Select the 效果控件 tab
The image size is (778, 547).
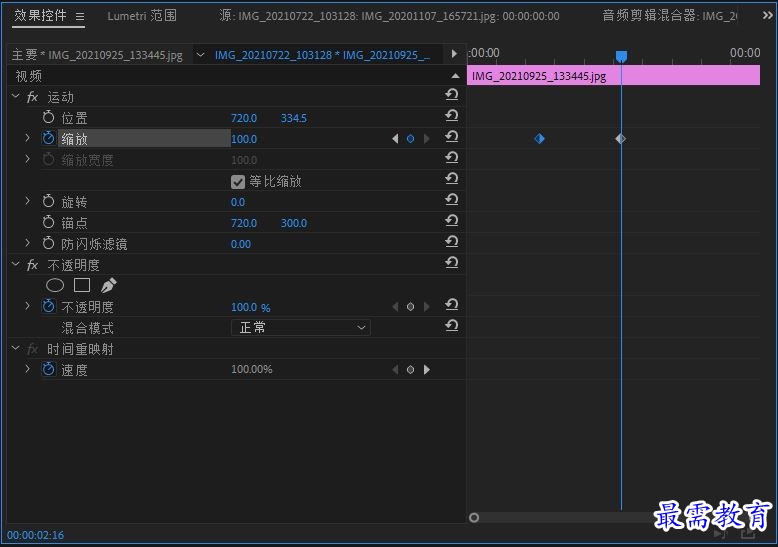click(x=40, y=16)
